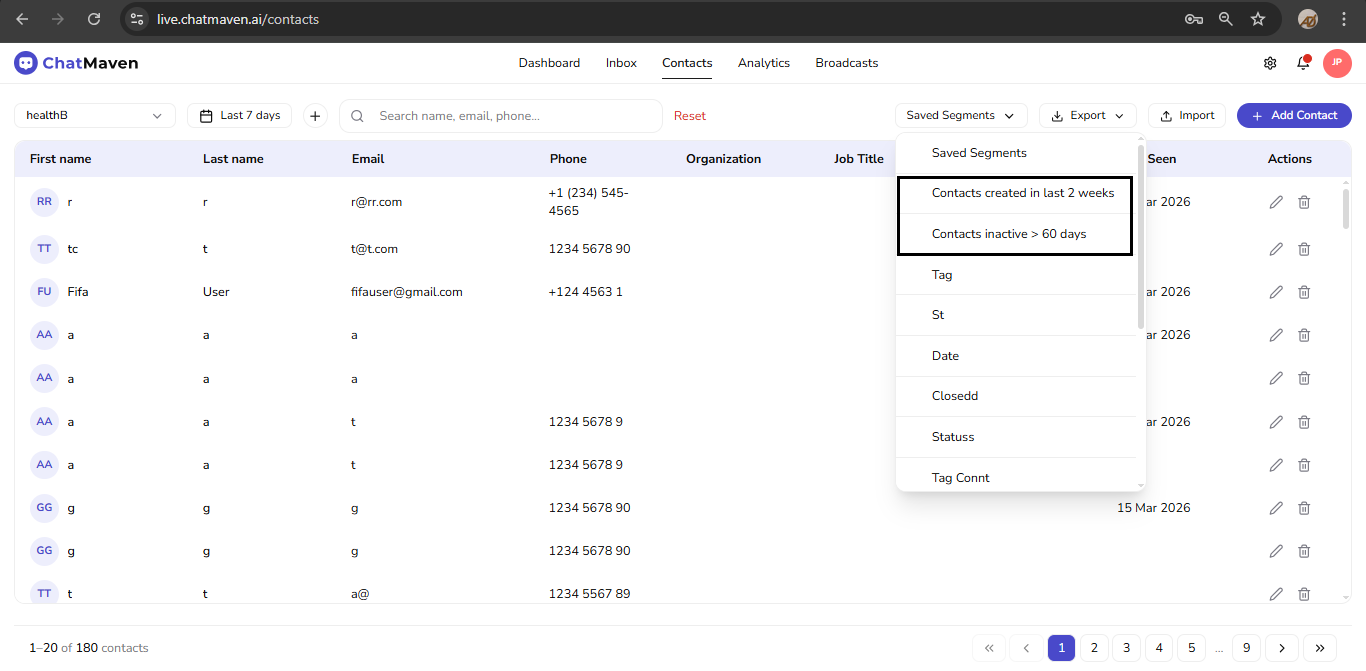Open the settings gear
1366x671 pixels.
pyautogui.click(x=1269, y=63)
